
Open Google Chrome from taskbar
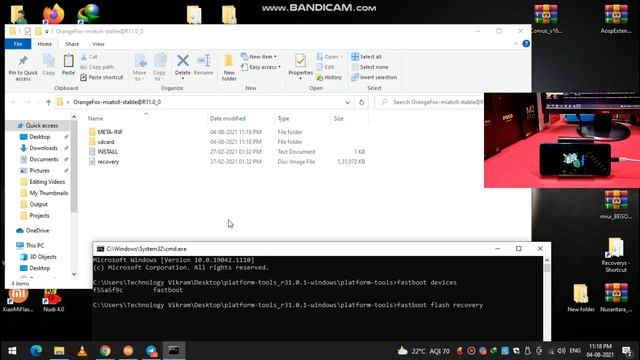click(105, 351)
